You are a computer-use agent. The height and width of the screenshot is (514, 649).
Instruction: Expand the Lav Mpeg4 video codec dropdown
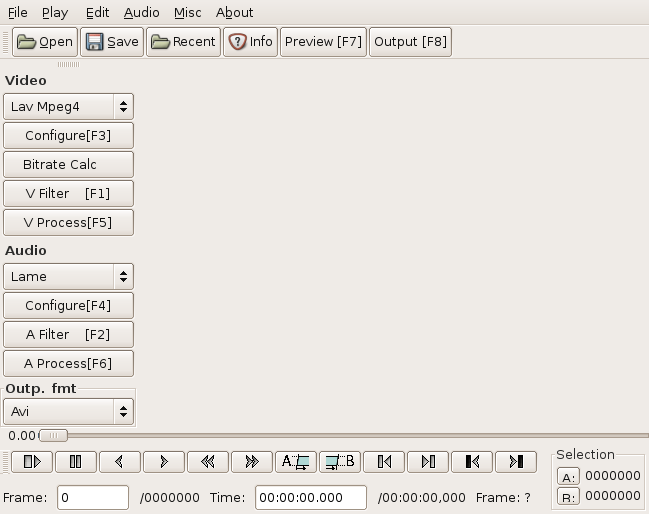pyautogui.click(x=68, y=107)
